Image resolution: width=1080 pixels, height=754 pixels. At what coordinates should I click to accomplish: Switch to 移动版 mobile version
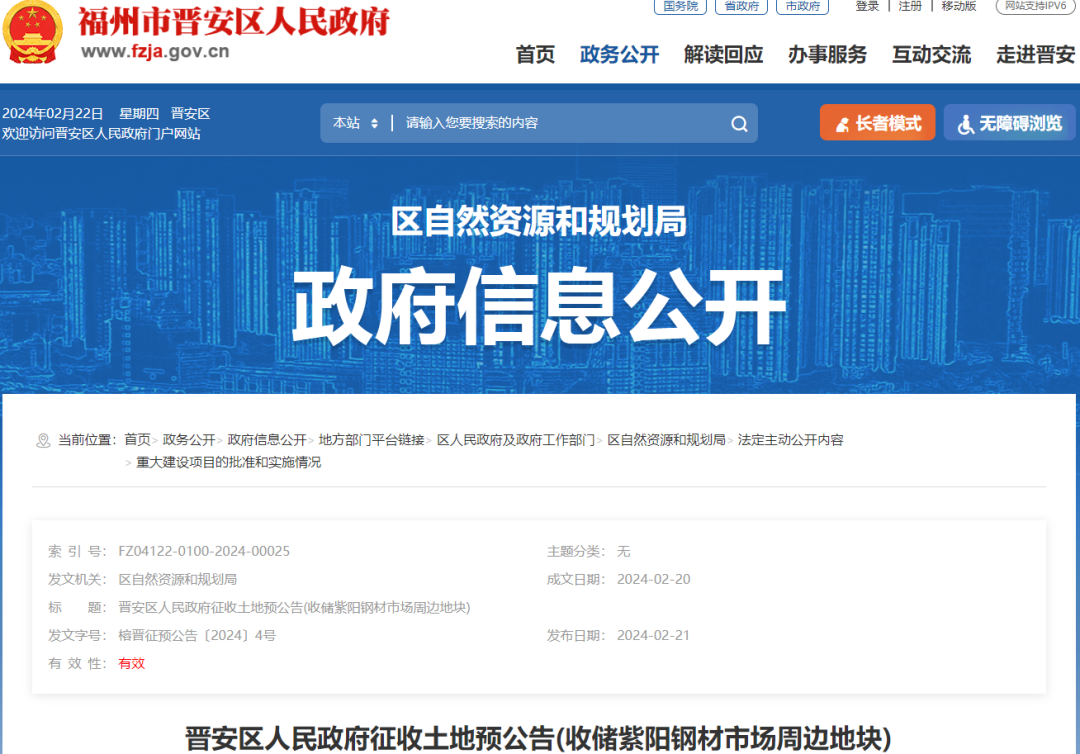(957, 8)
